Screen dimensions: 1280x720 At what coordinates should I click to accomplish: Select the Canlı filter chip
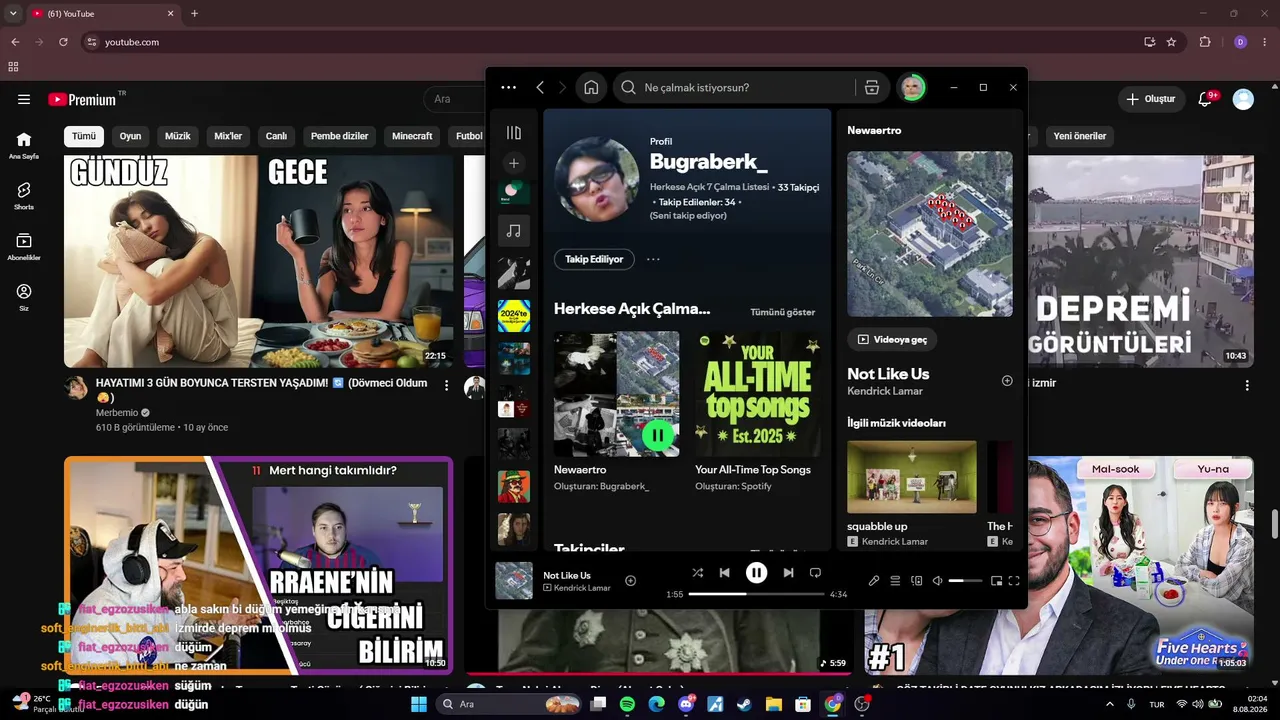(276, 136)
